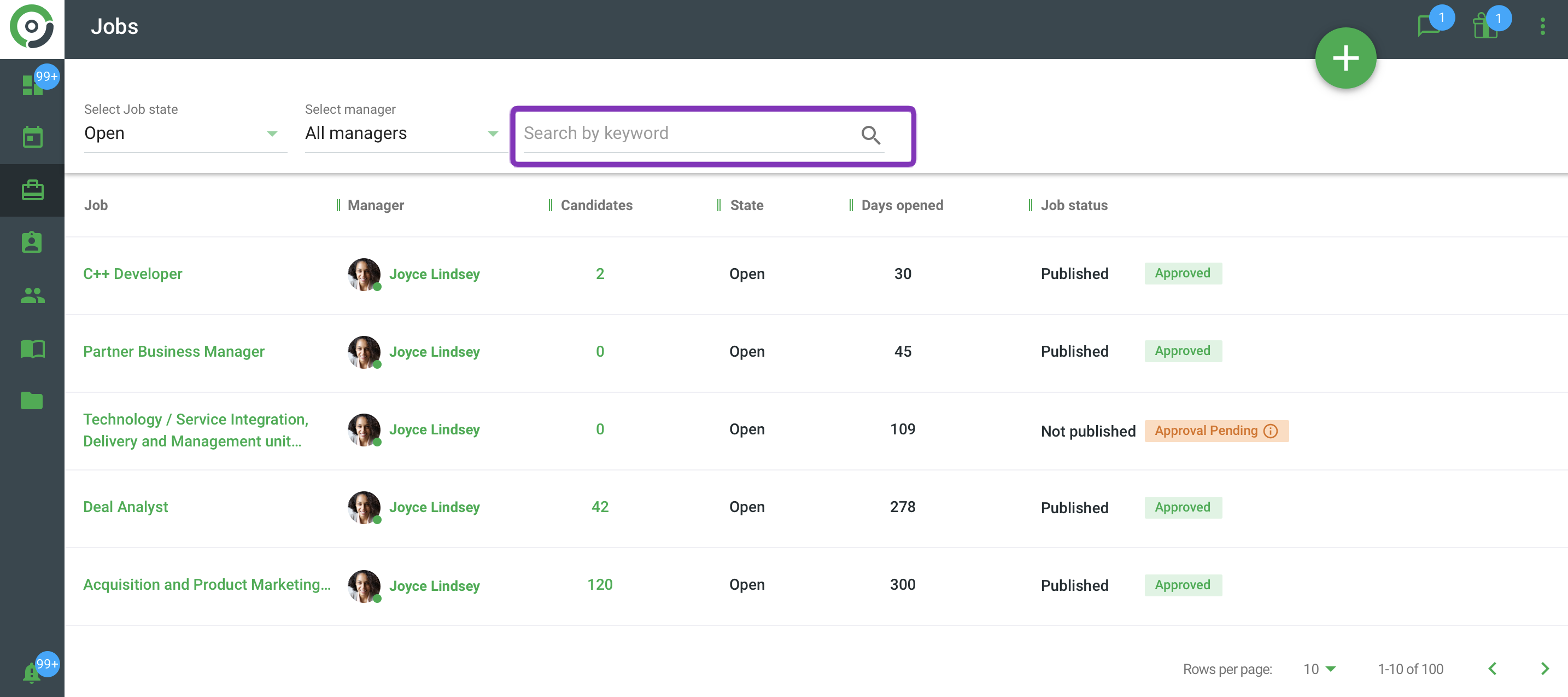Click the green plus add job button

tap(1345, 59)
